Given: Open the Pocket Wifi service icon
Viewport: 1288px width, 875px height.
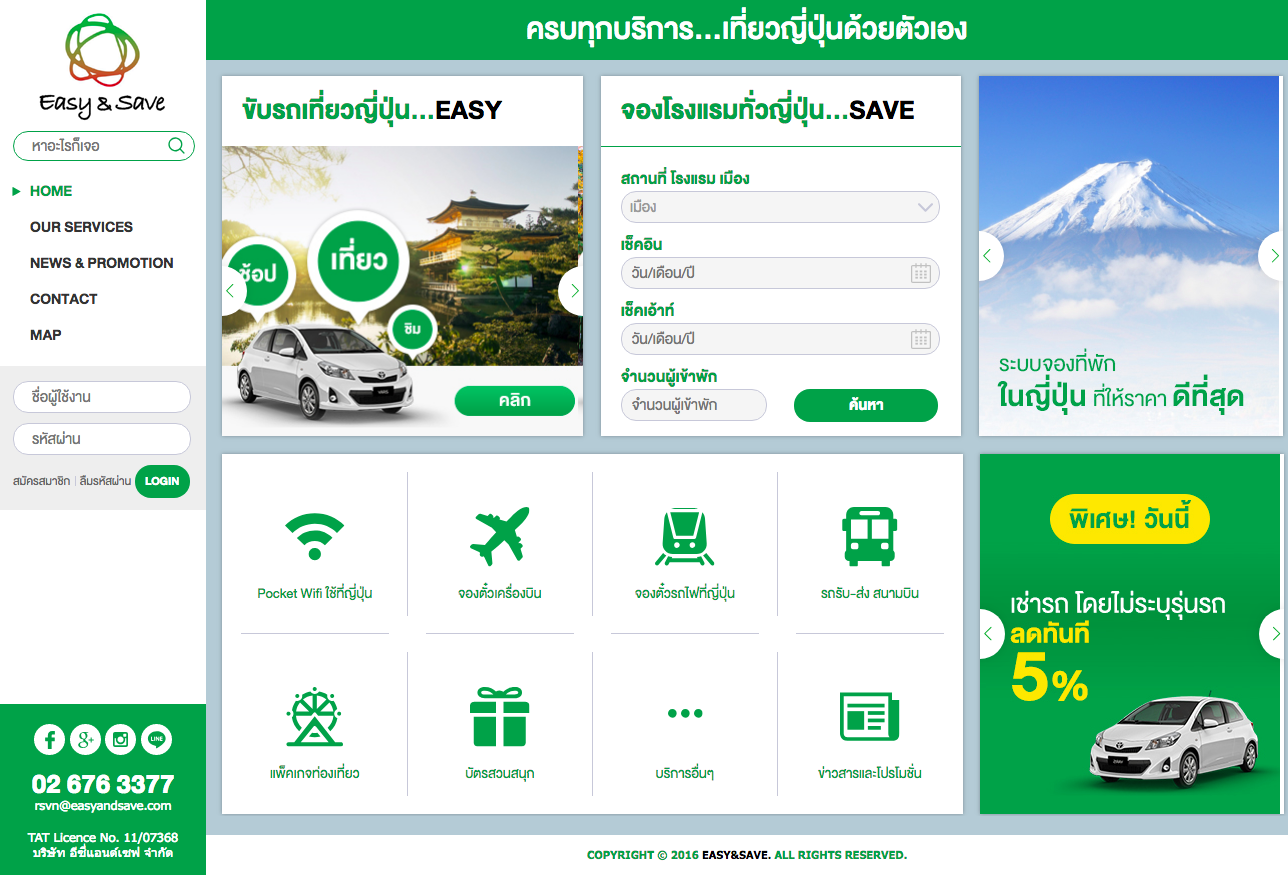Looking at the screenshot, I should 315,536.
